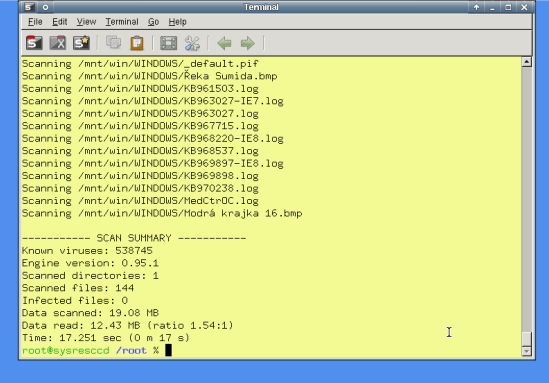Click the line scanning _default.pif
The image size is (549, 383).
coord(140,64)
